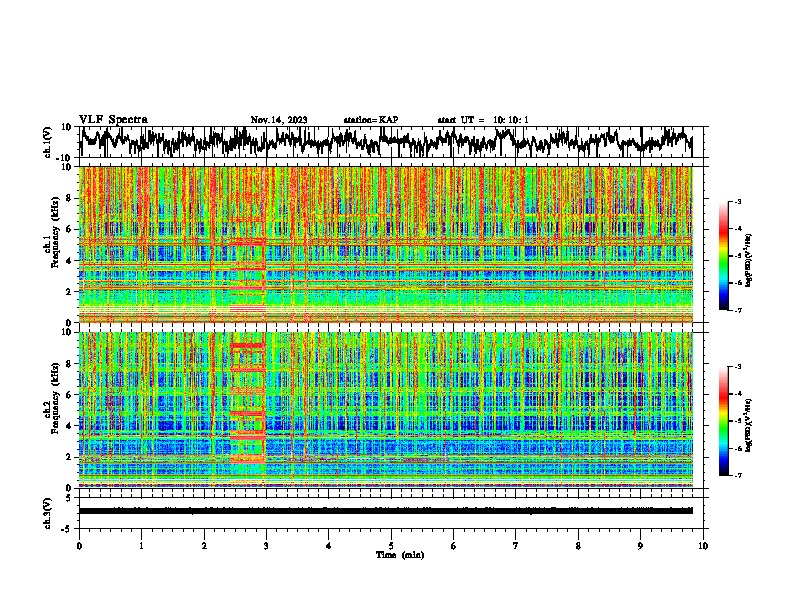Click time axis tick label "9"

(x=640, y=546)
